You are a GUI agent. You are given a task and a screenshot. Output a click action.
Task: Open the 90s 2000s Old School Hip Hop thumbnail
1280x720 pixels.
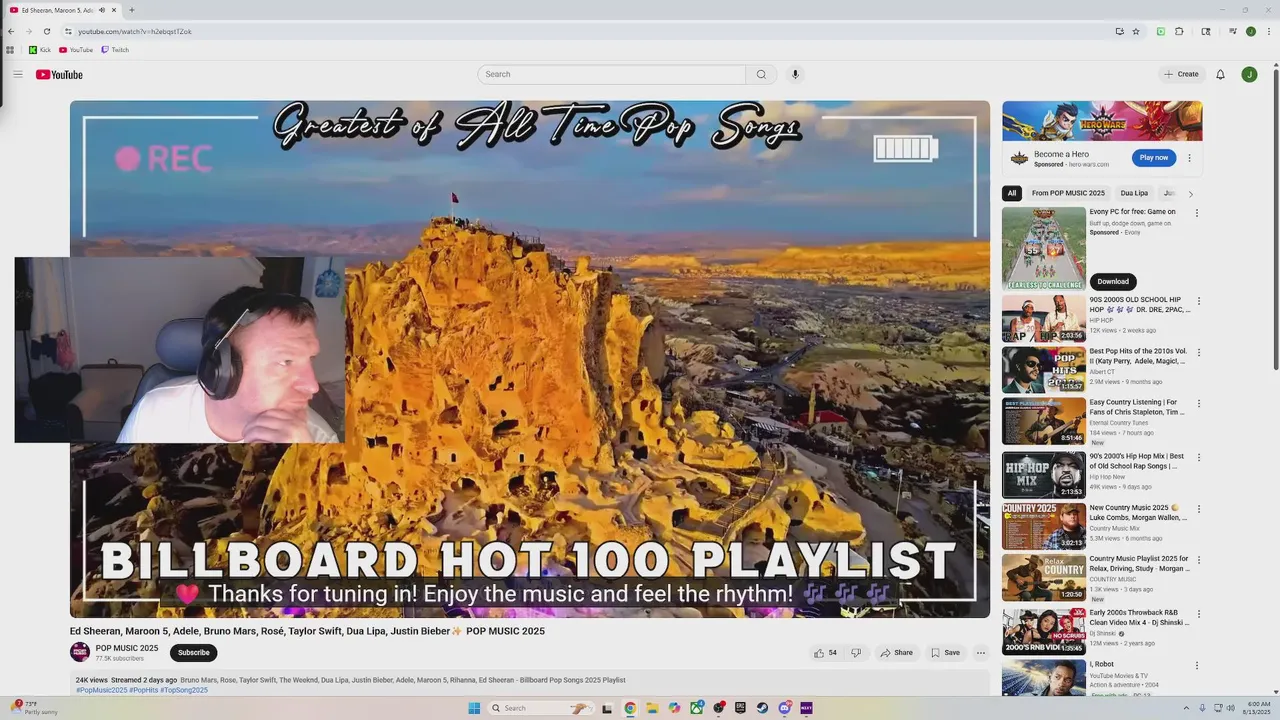pos(1044,319)
